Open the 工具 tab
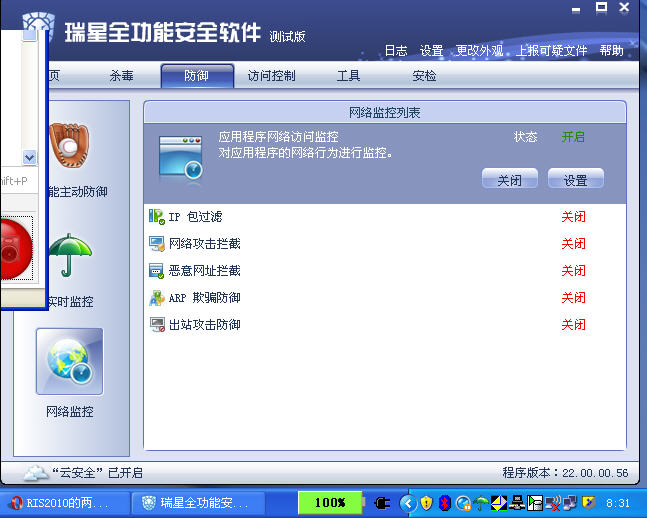The width and height of the screenshot is (647, 518). (348, 76)
